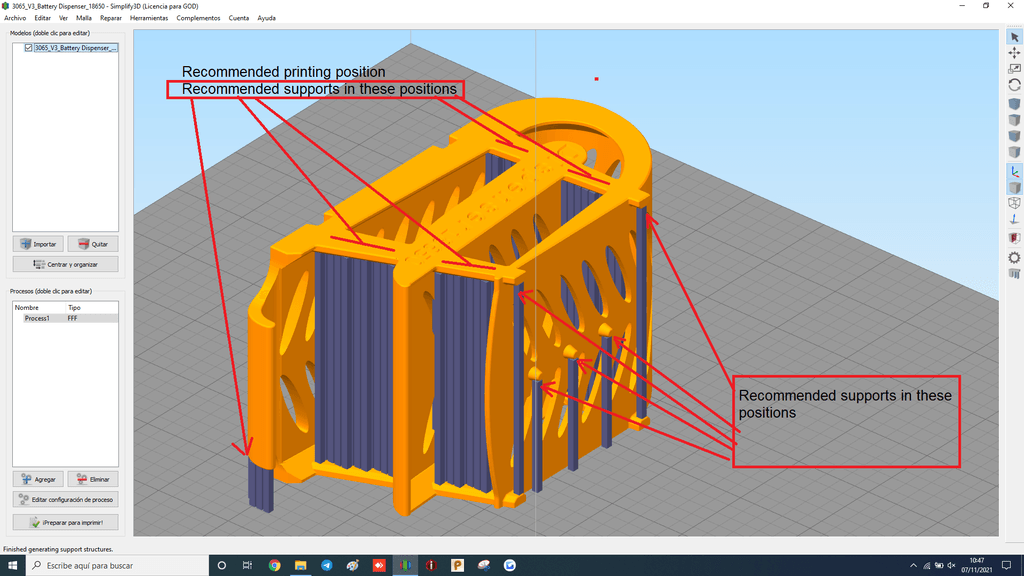
Task: Click the Simplify3D taskbar icon
Action: [x=405, y=566]
